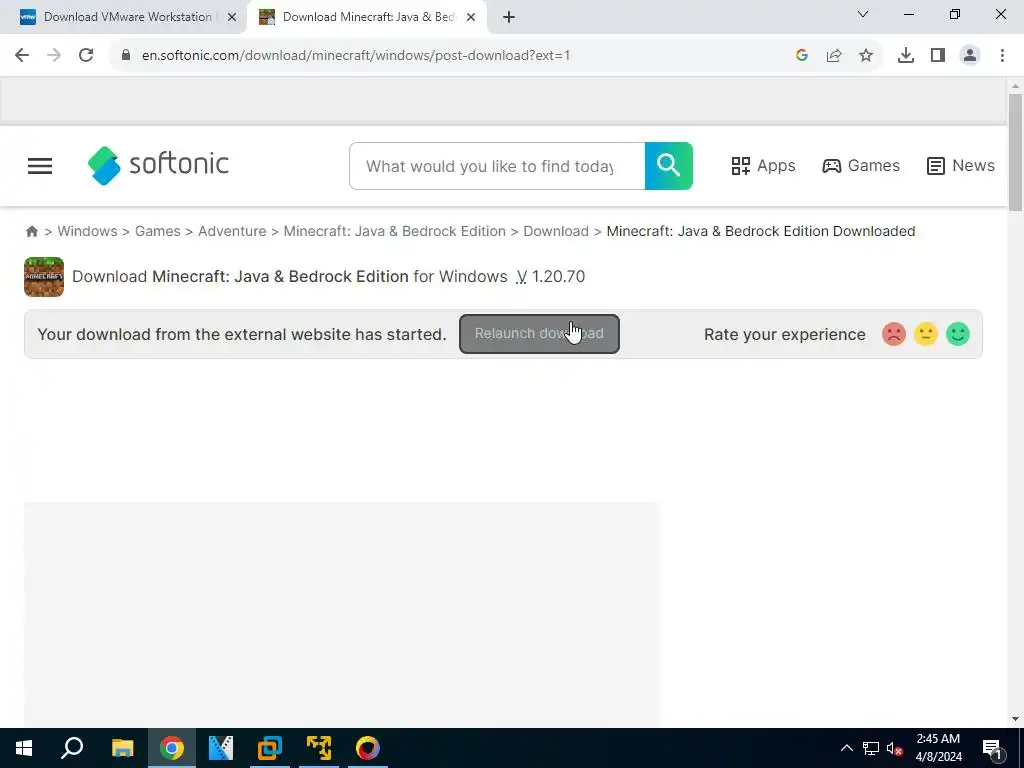Viewport: 1024px width, 768px height.
Task: Follow the Windows breadcrumb link
Action: (x=88, y=231)
